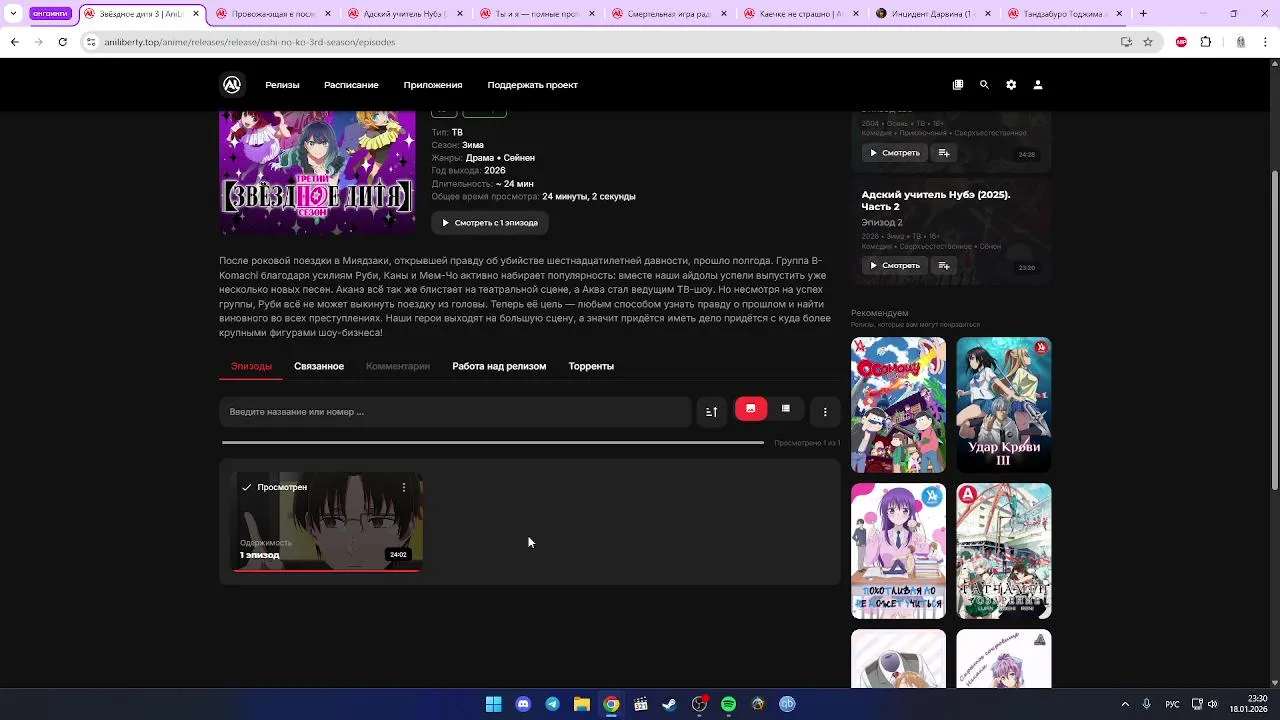Open the Приложения menu
Viewport: 1280px width, 720px height.
pos(433,85)
